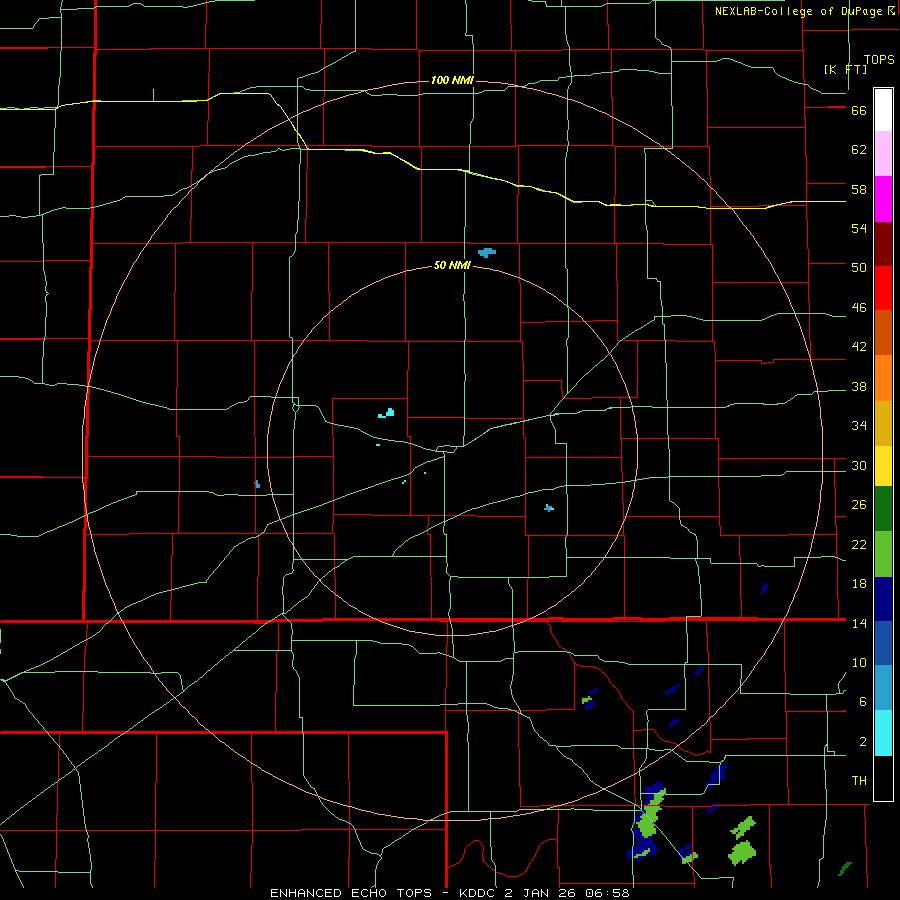Click legend value 14
The width and height of the screenshot is (900, 900).
[859, 623]
